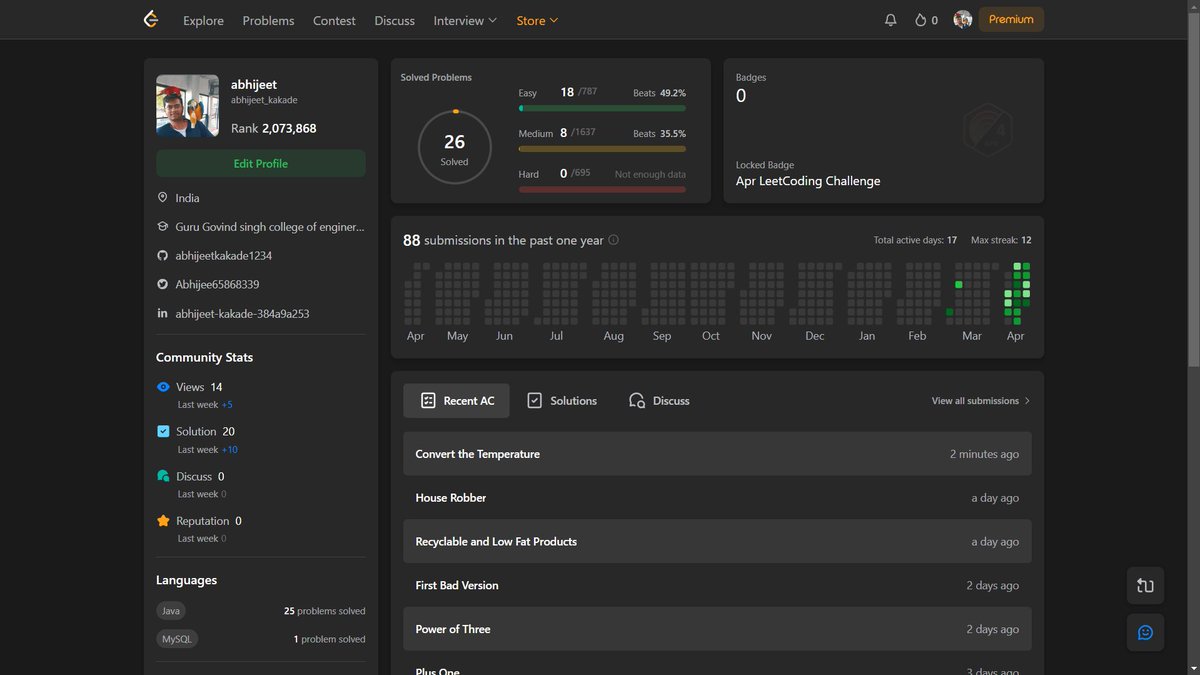Open abhijeetkakade1234 GitHub link

coord(224,256)
